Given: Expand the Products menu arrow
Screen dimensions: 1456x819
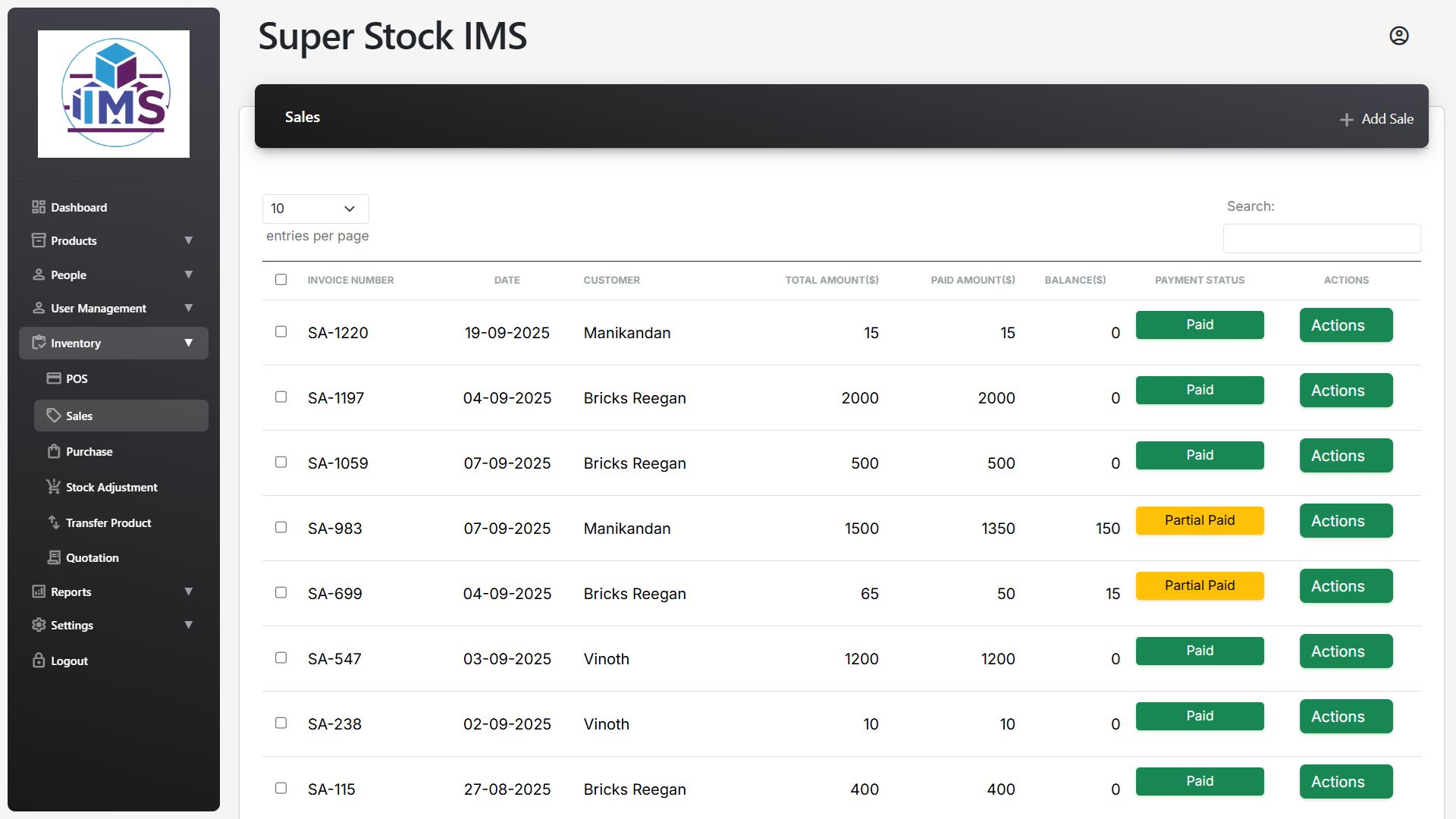Looking at the screenshot, I should [x=189, y=240].
